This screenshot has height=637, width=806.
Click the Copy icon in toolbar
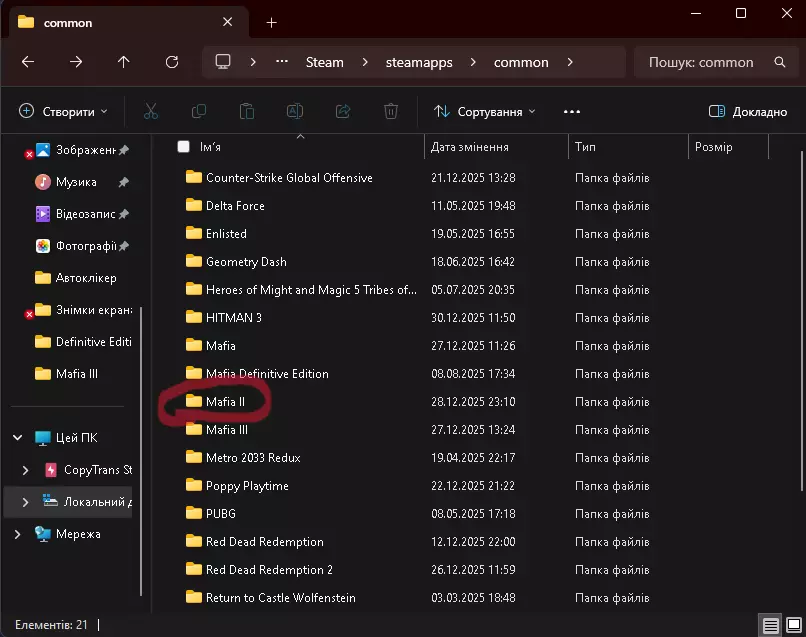pos(199,112)
